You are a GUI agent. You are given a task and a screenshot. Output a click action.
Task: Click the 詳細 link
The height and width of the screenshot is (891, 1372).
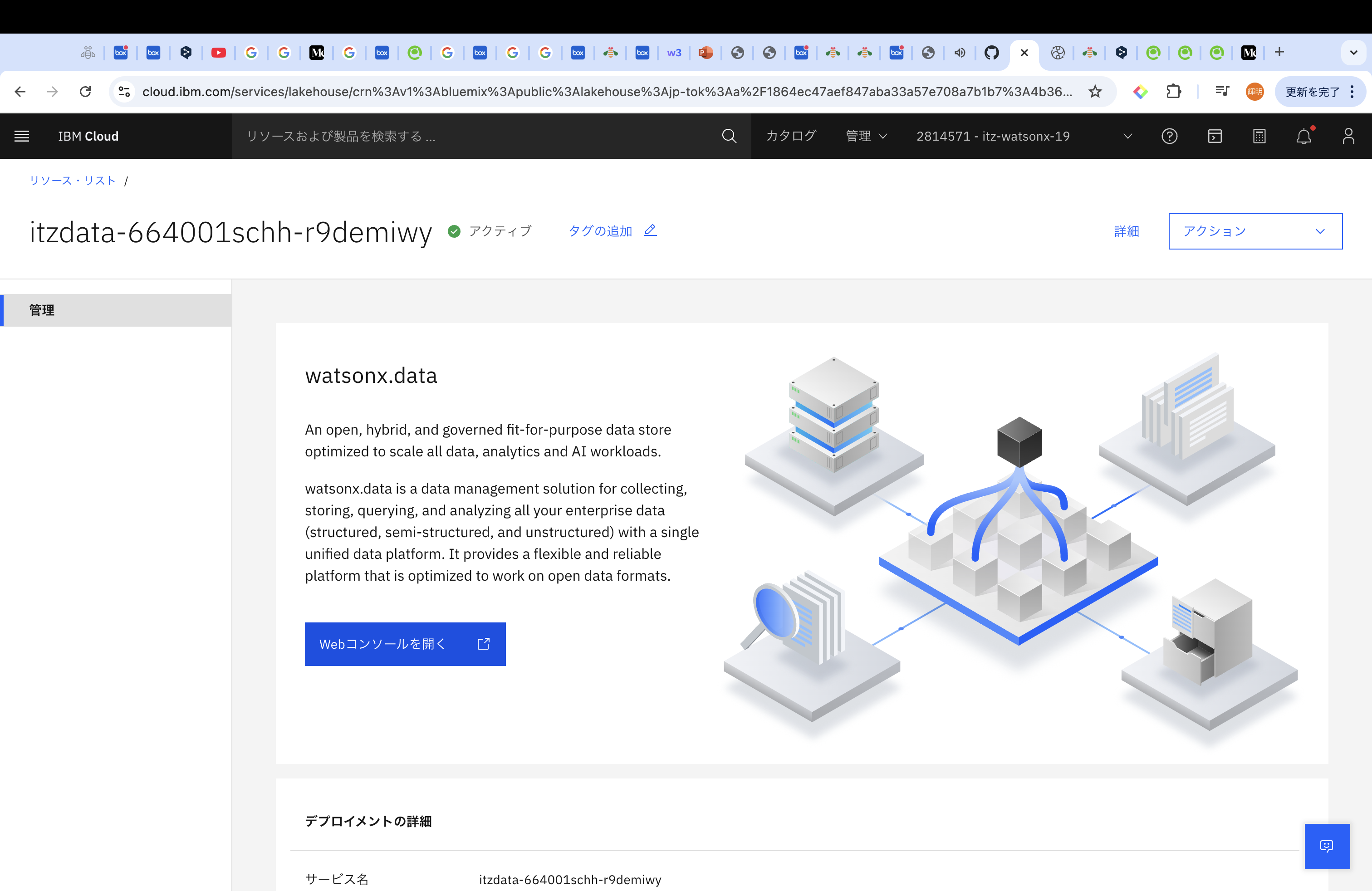coord(1126,231)
